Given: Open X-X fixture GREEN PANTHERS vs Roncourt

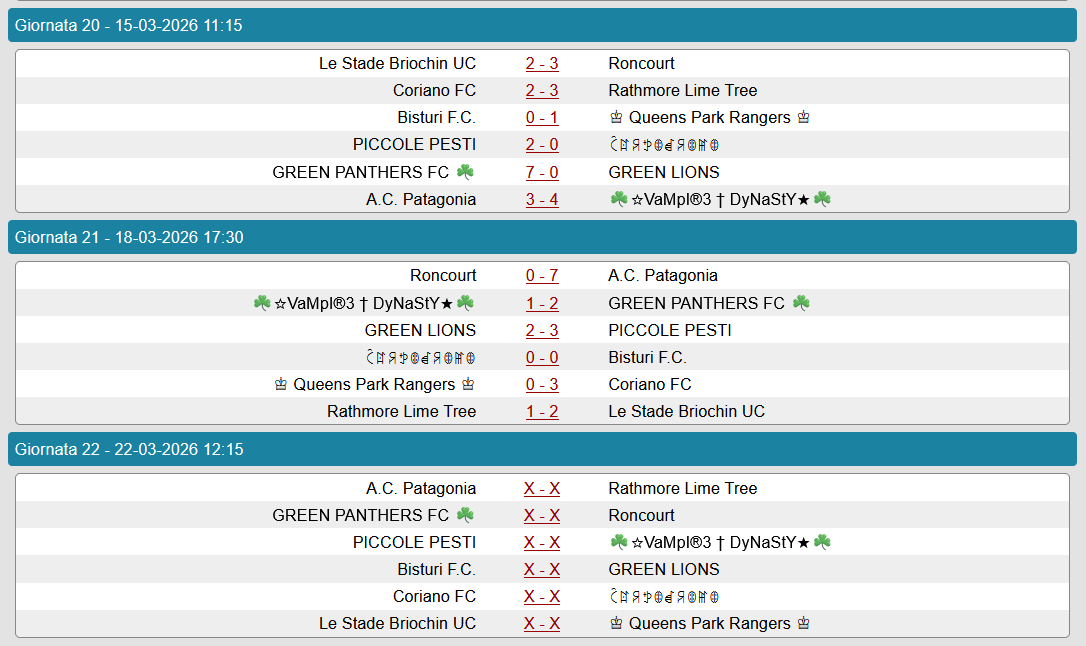Looking at the screenshot, I should [x=542, y=516].
